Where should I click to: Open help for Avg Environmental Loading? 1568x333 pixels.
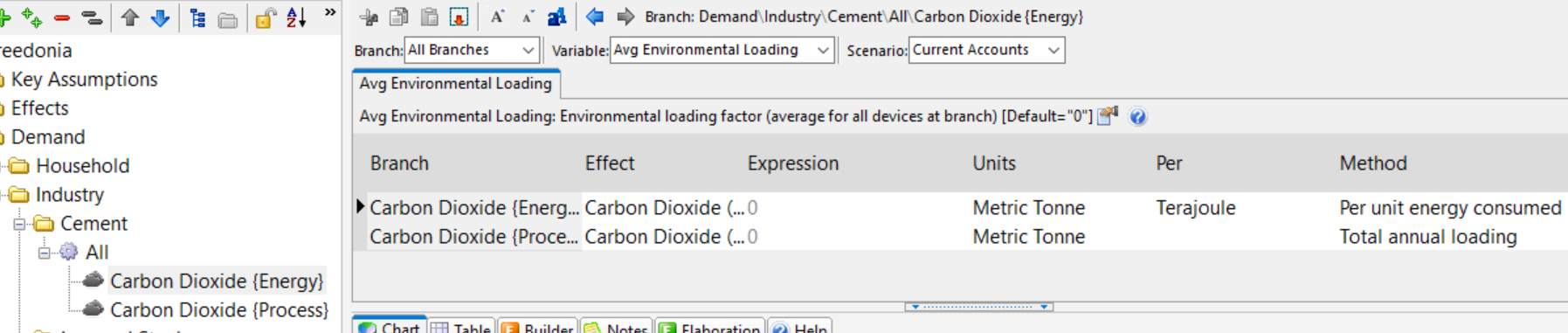[x=1137, y=116]
